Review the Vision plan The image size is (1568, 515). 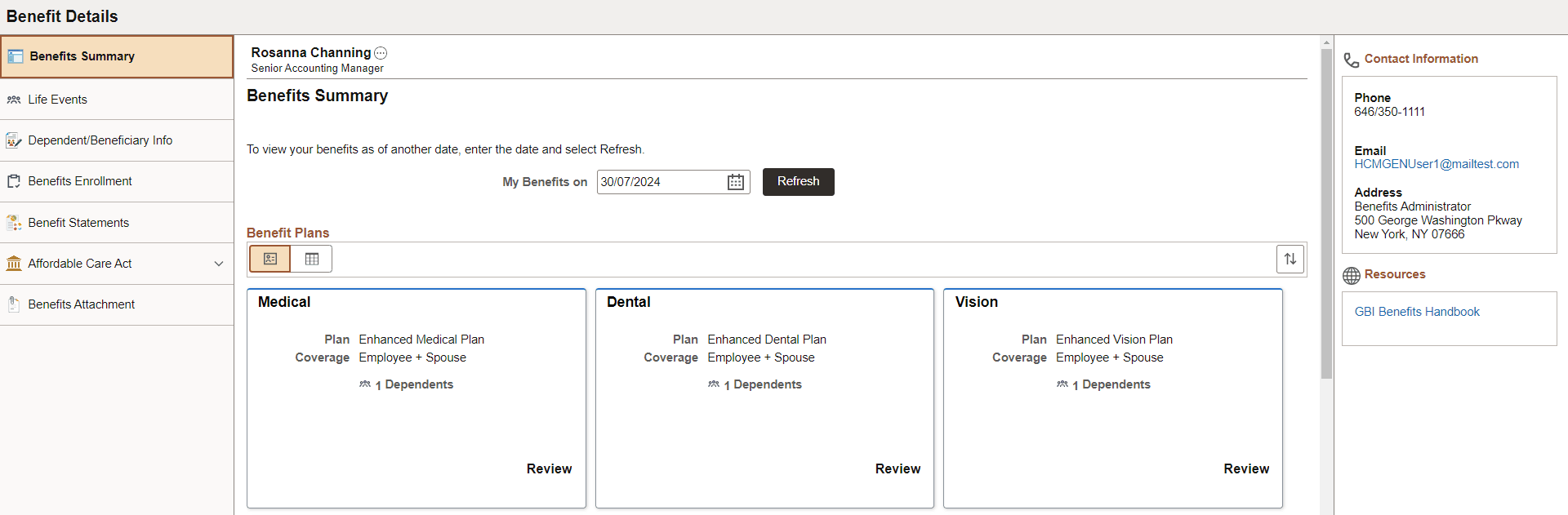tap(1246, 468)
